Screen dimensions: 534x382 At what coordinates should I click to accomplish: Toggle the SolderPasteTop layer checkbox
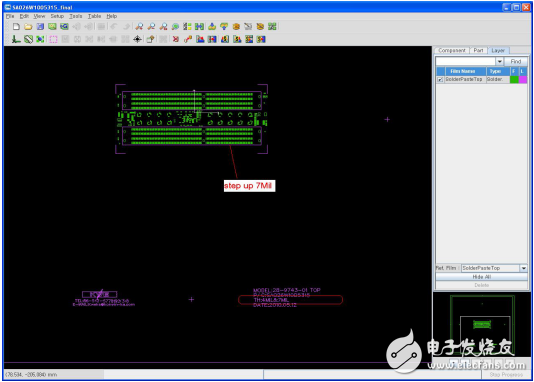pos(440,79)
